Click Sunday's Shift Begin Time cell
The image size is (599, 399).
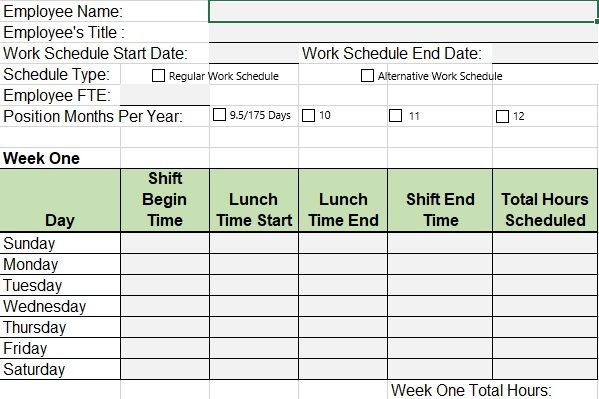pos(165,243)
